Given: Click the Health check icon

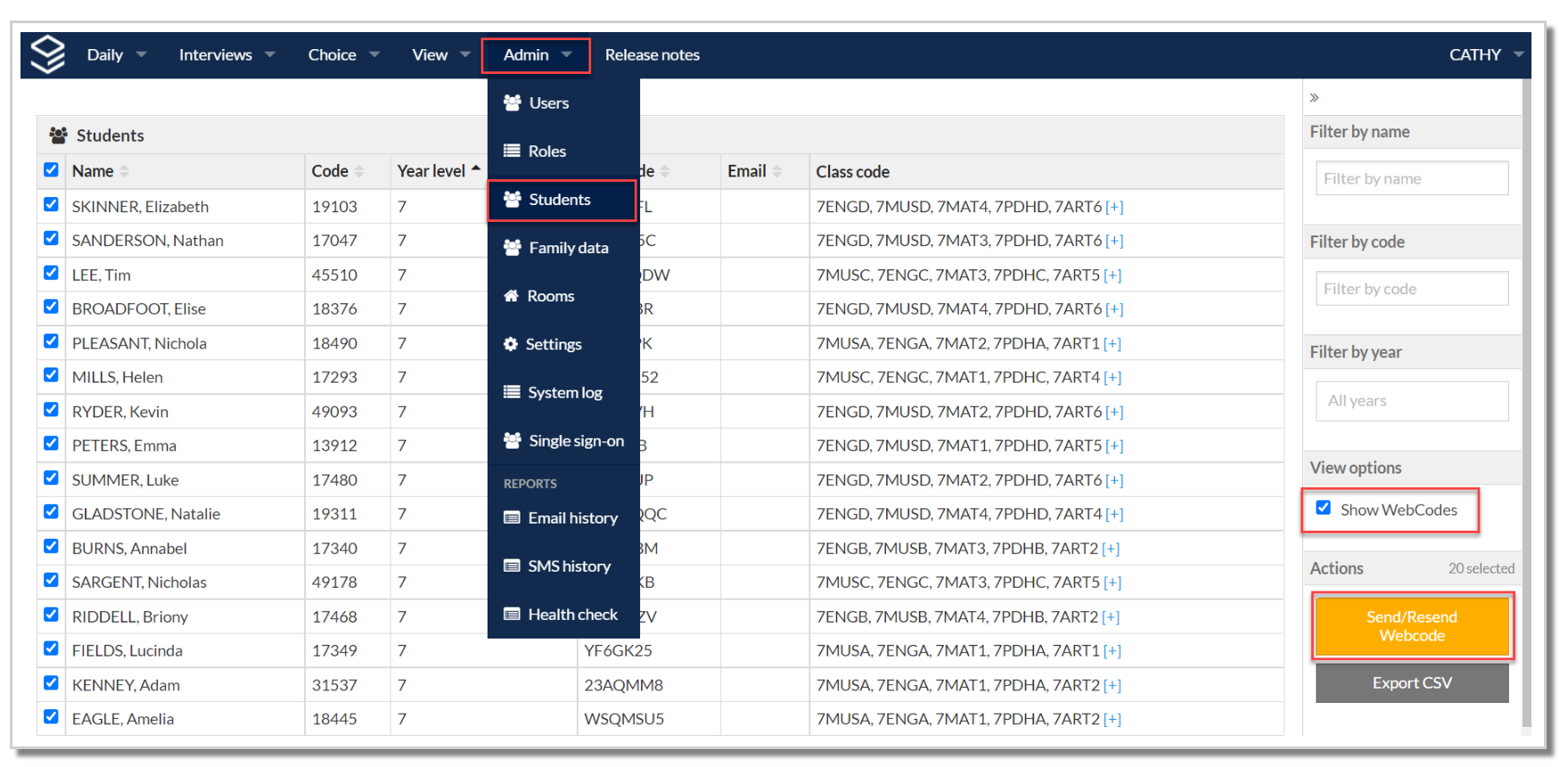Looking at the screenshot, I should click(x=512, y=614).
